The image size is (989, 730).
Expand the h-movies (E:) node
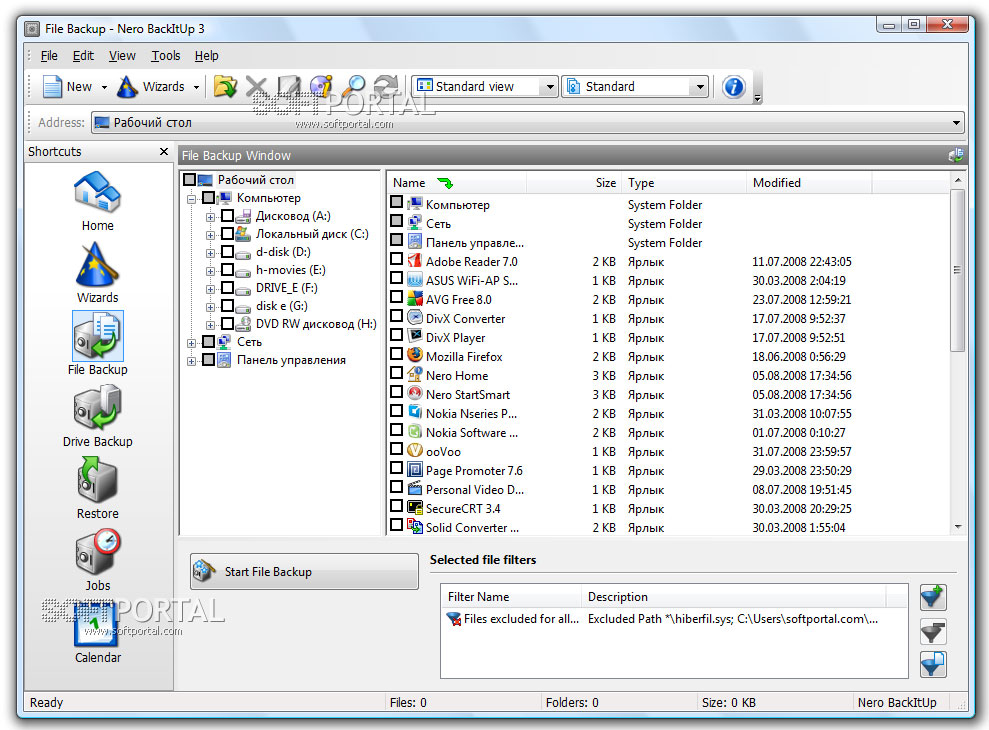(x=210, y=271)
